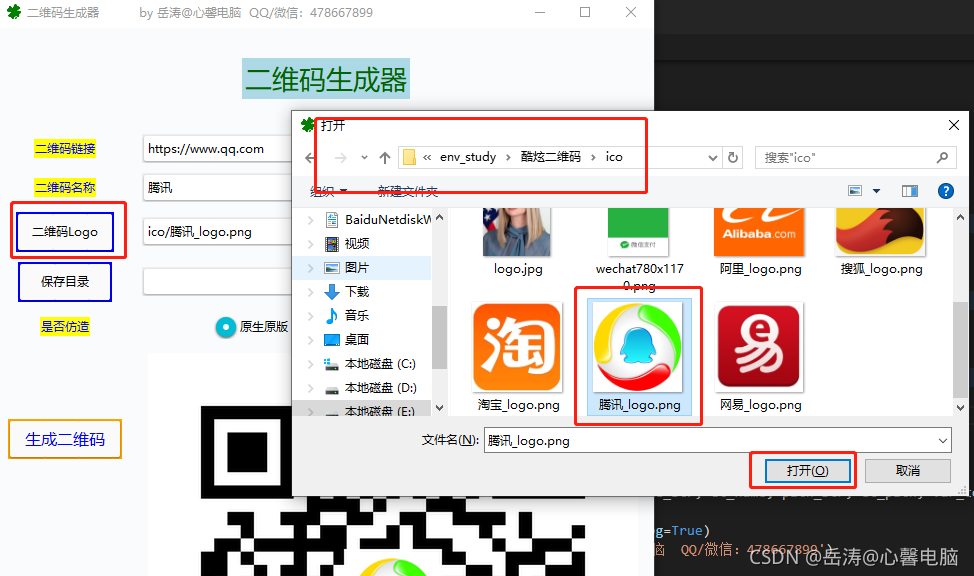Select 本地磁盘 (D:) in the tree
The height and width of the screenshot is (576, 974).
[370, 388]
